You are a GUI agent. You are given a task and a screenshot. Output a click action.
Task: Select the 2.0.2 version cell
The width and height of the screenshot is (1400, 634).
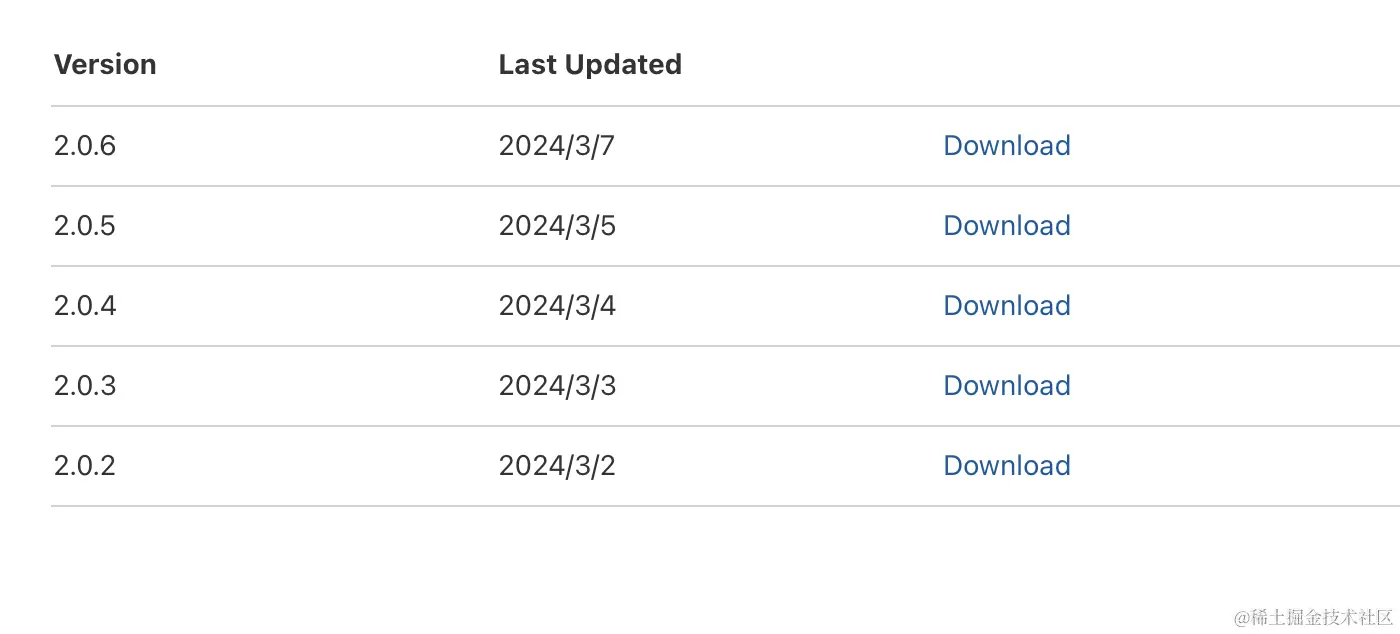tap(85, 466)
